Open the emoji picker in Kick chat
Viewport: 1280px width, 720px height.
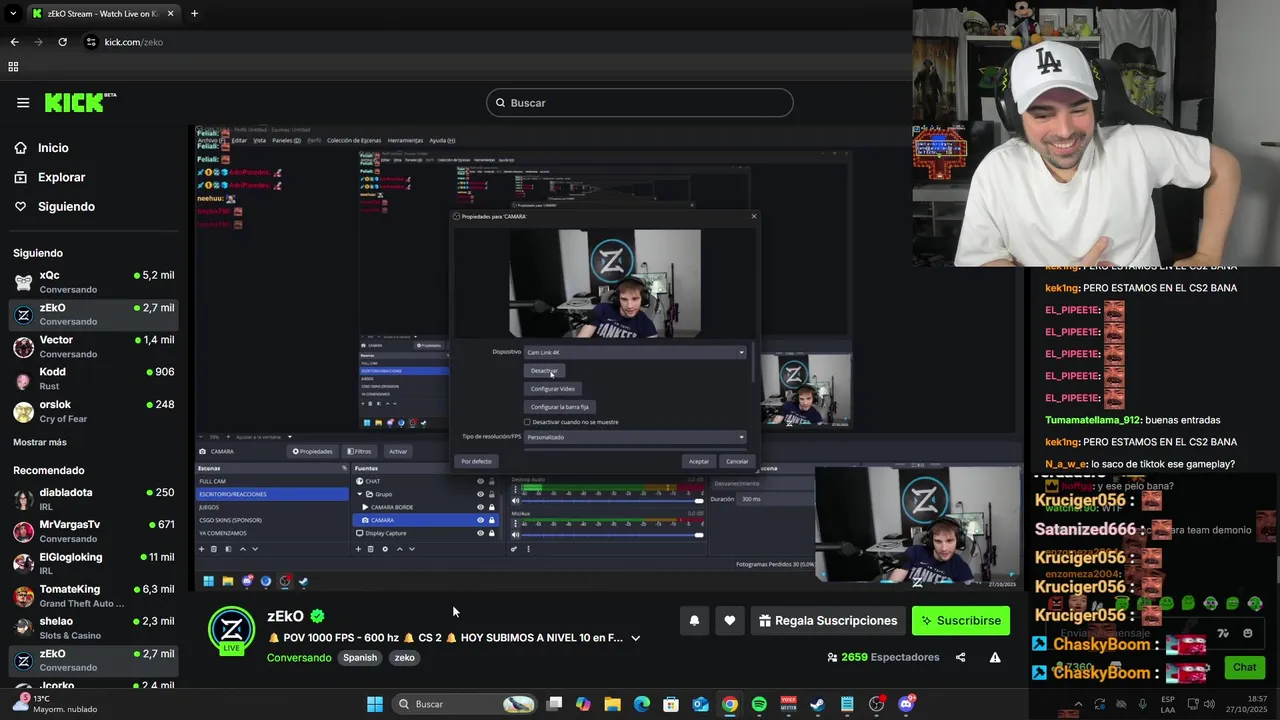coord(1247,633)
